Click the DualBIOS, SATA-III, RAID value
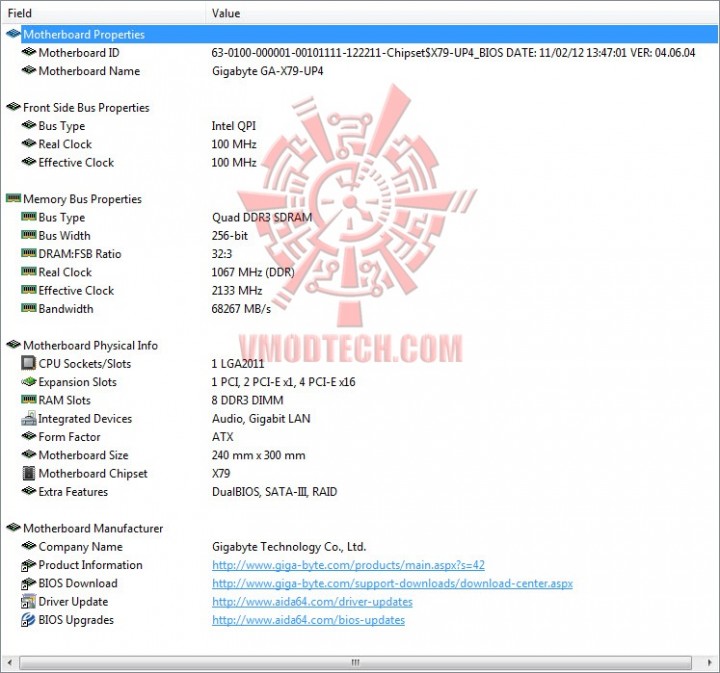This screenshot has height=673, width=720. (275, 492)
